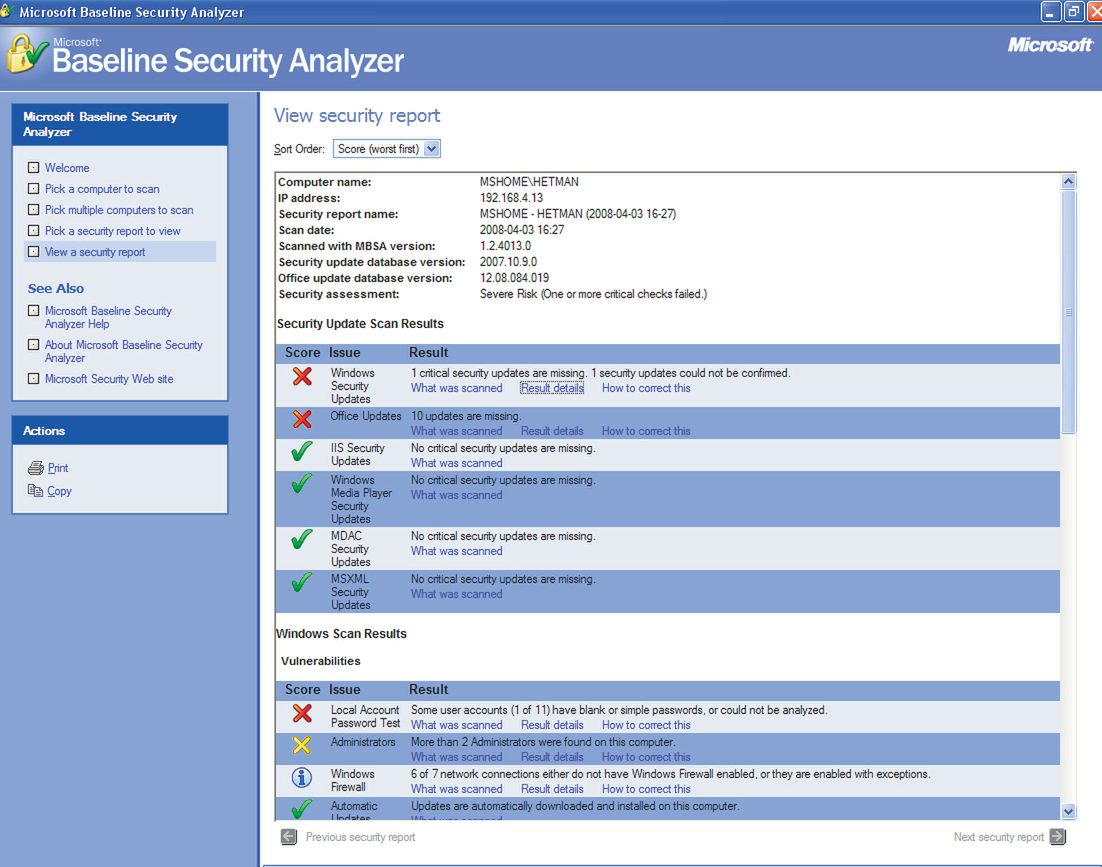Click the Copy action link
This screenshot has height=867, width=1102.
coord(59,491)
